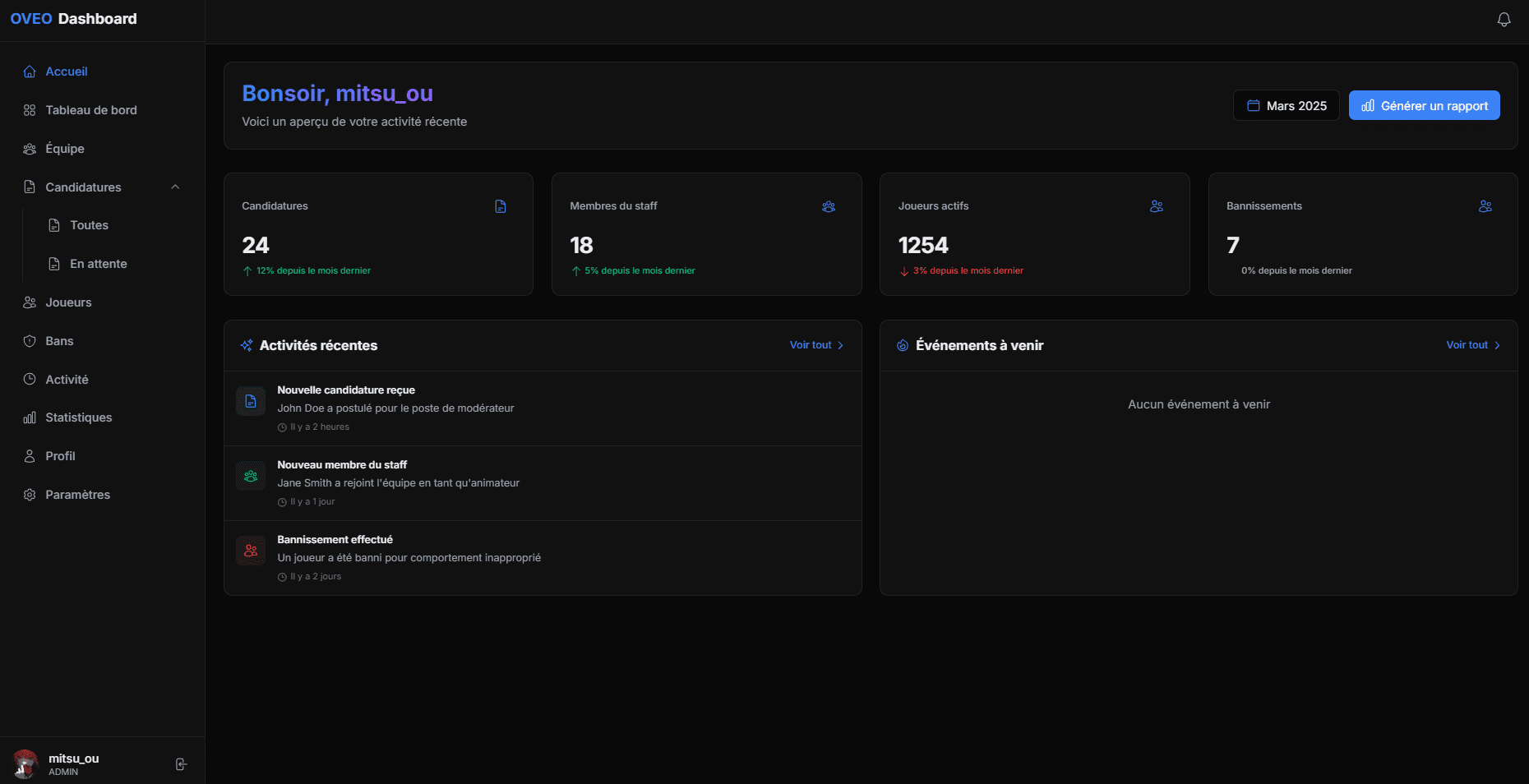This screenshot has width=1529, height=784.
Task: Open the Mars 2025 date selector
Action: tap(1286, 105)
